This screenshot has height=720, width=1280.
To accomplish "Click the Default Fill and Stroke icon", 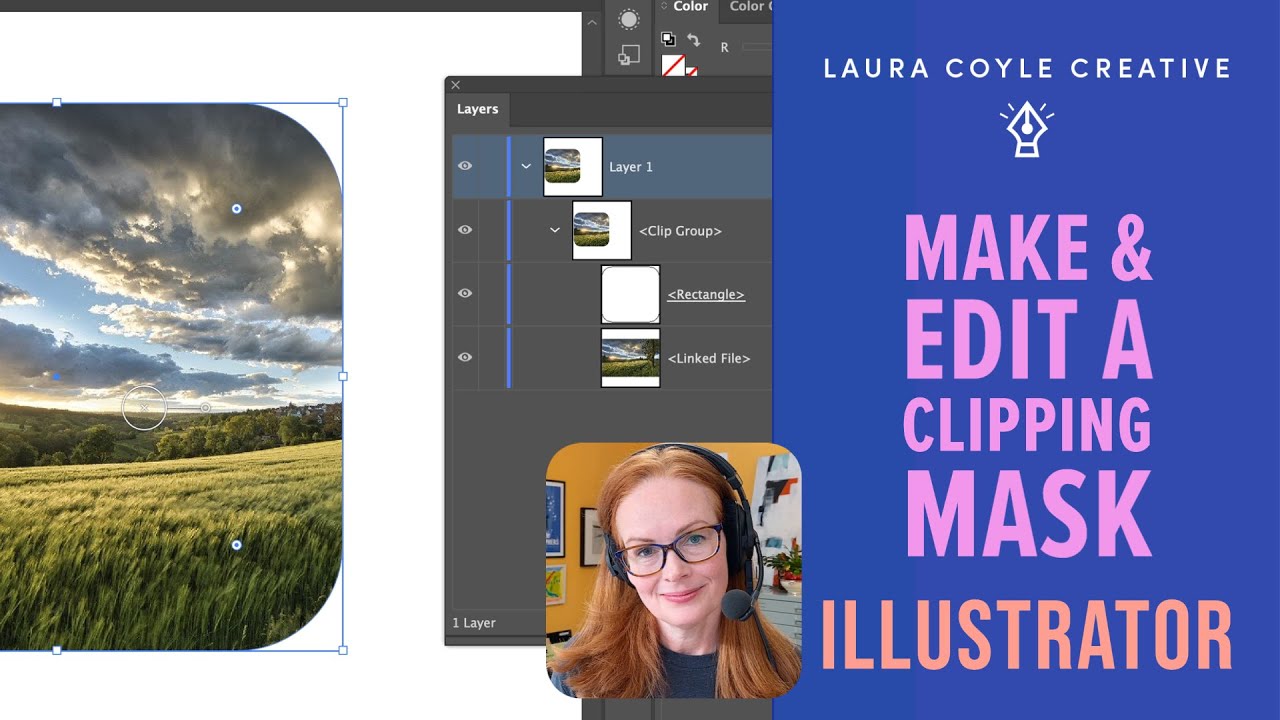I will (668, 40).
